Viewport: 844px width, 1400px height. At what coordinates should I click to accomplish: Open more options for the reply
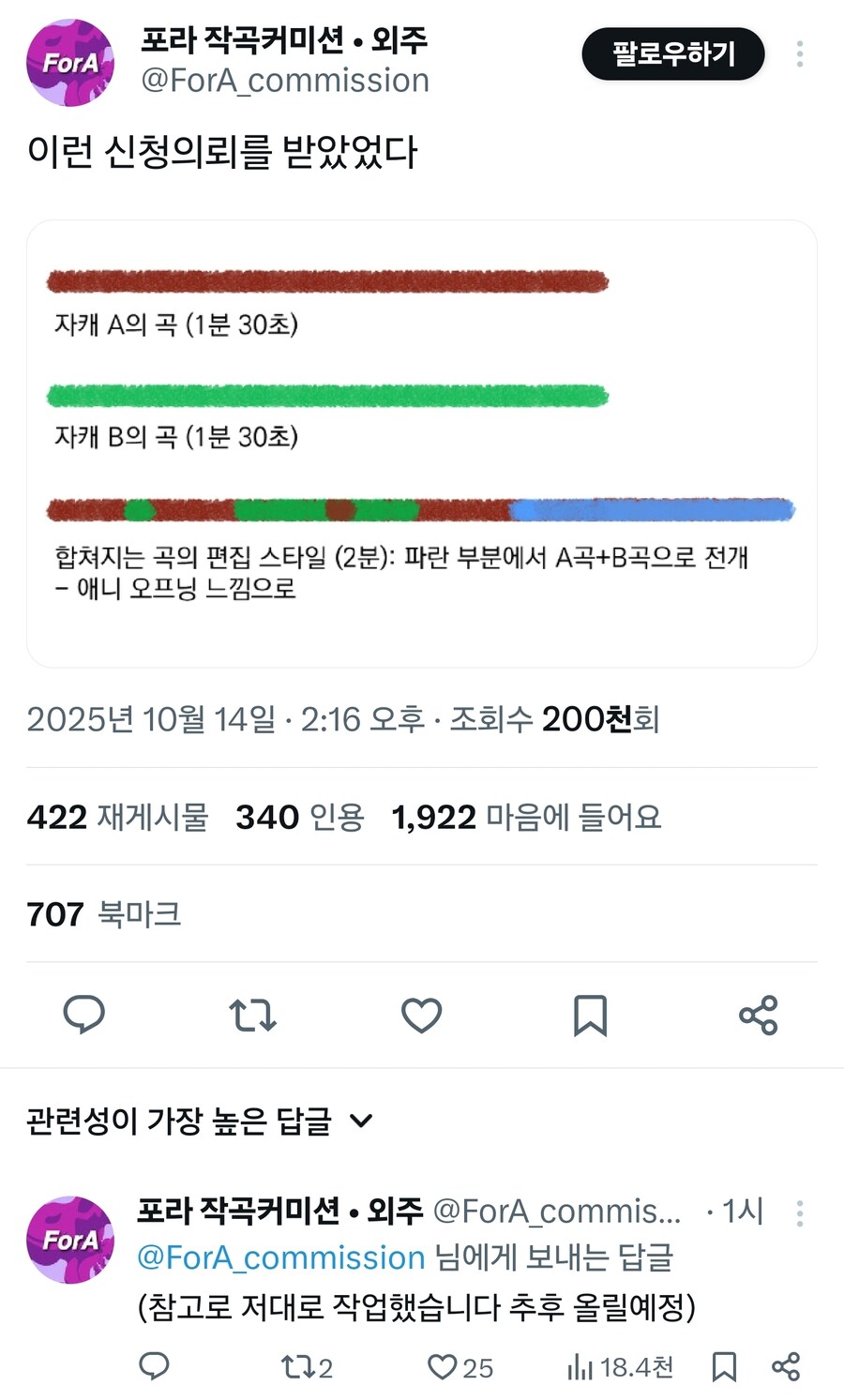click(799, 1213)
